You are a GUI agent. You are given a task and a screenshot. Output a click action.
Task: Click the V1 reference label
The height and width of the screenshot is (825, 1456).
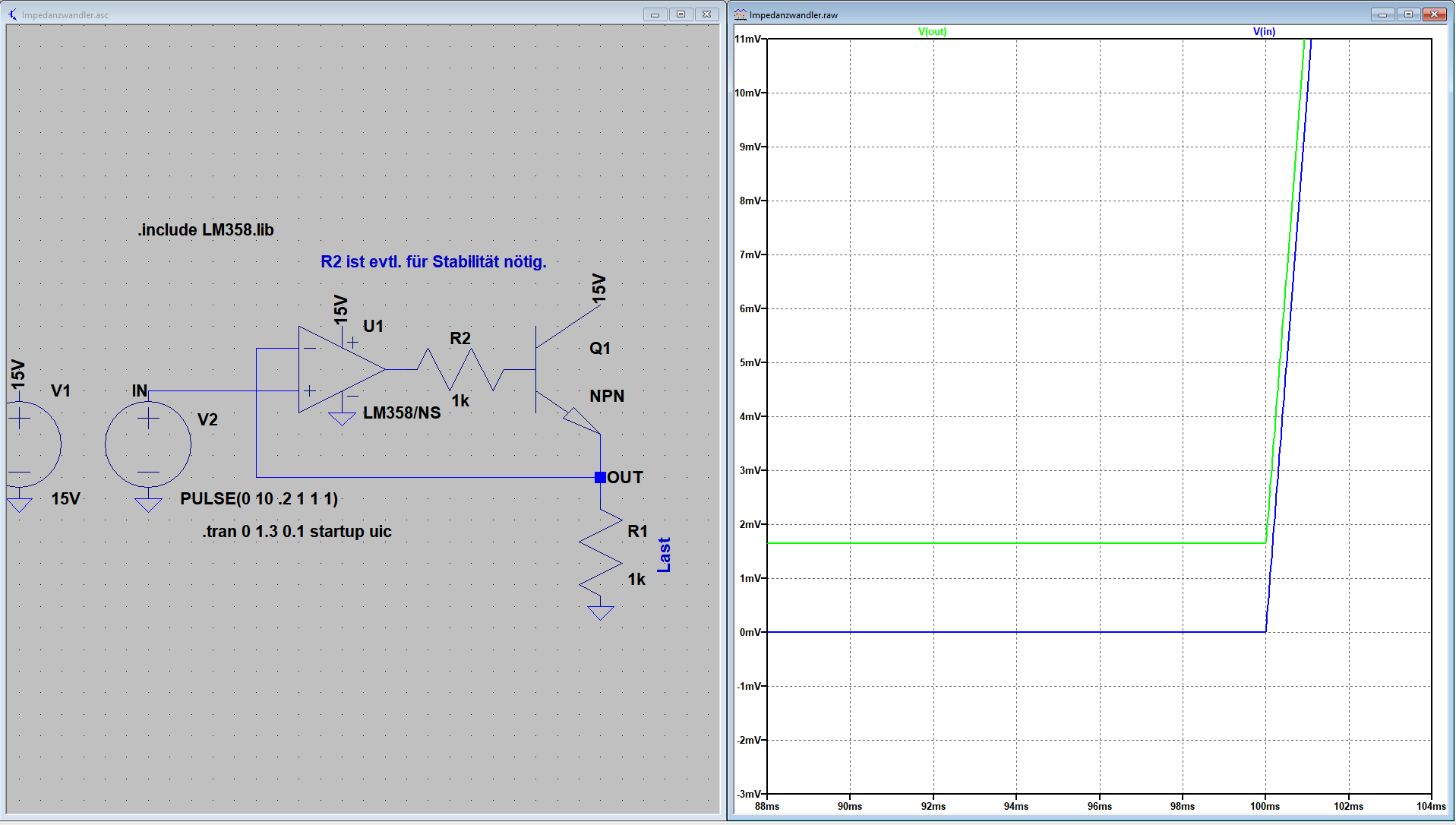click(61, 391)
